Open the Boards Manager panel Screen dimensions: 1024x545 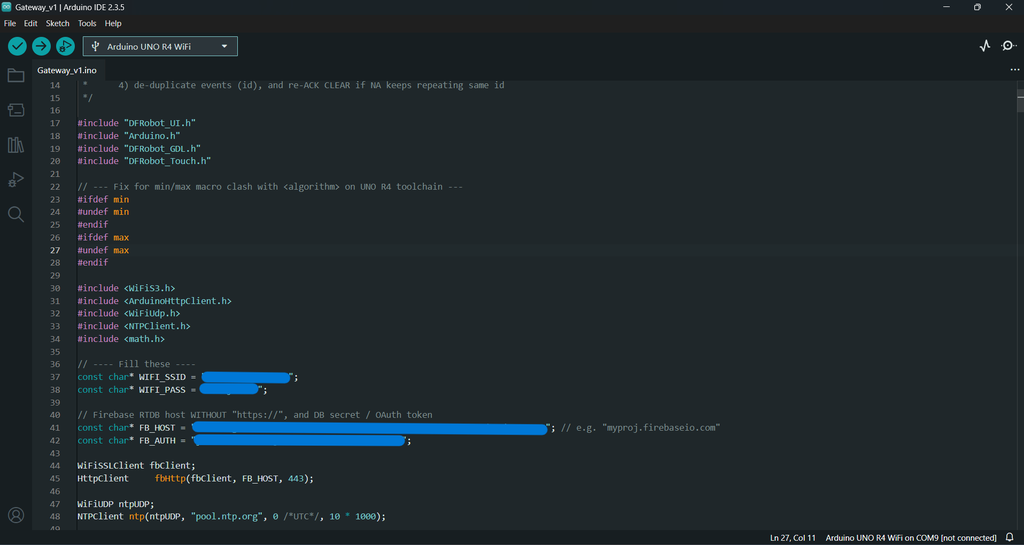(16, 110)
